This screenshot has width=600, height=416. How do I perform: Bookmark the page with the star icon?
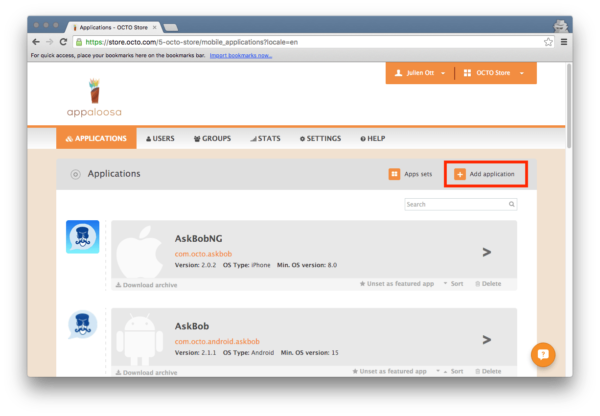coord(548,42)
